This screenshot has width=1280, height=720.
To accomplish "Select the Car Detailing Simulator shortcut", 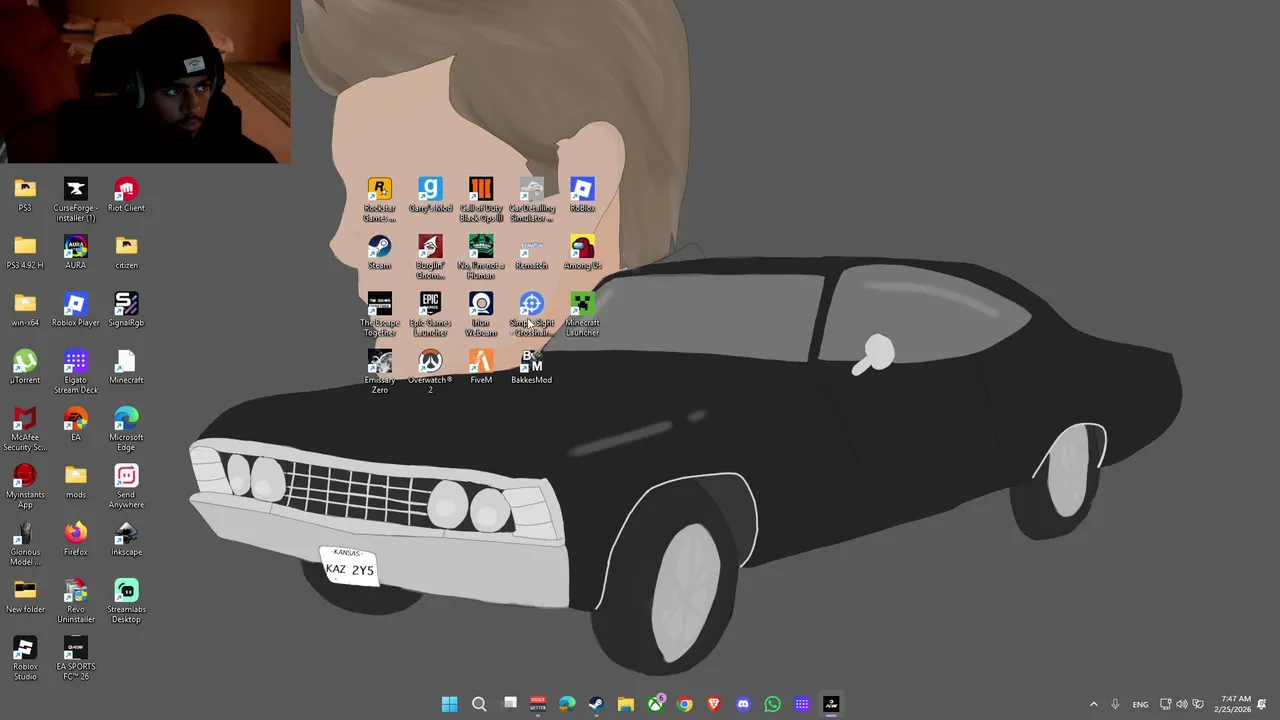I will (532, 200).
